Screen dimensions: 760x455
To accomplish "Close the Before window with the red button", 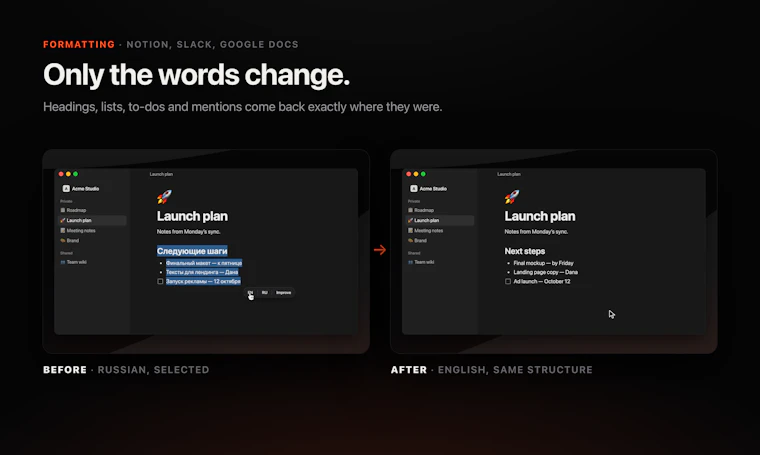I will click(x=61, y=174).
